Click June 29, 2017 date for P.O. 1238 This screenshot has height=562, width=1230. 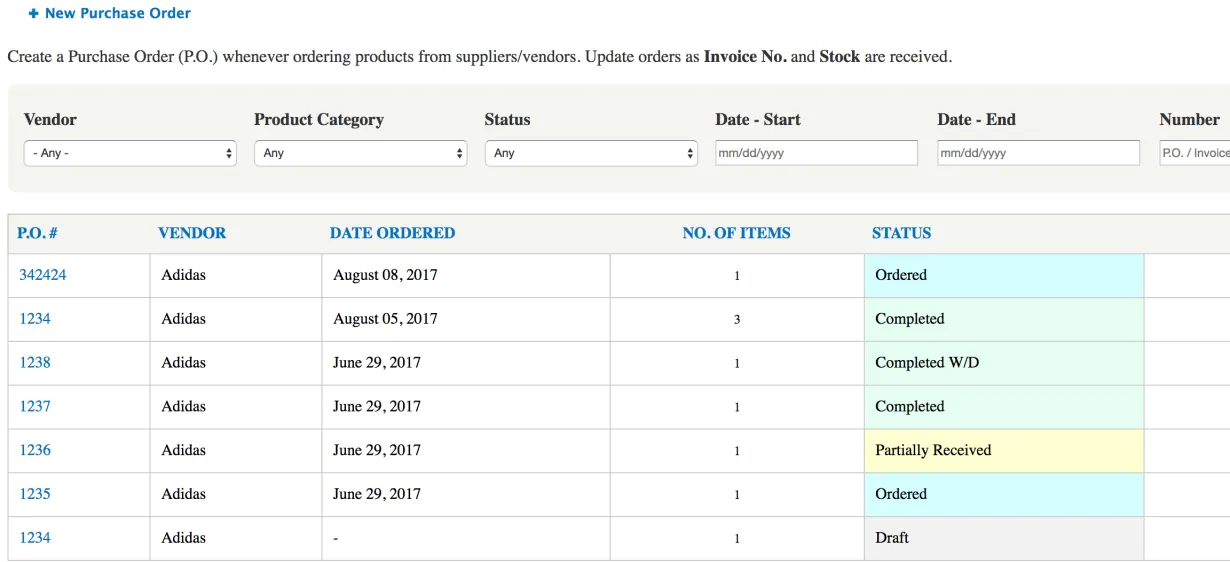click(466, 363)
